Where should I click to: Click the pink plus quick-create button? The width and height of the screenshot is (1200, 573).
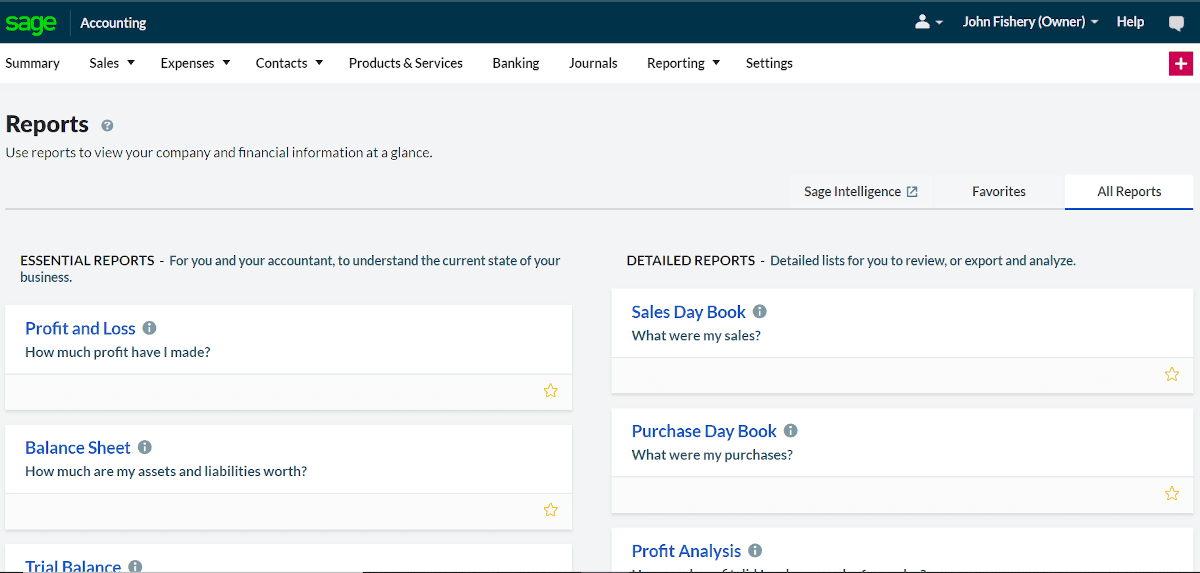coord(1181,63)
